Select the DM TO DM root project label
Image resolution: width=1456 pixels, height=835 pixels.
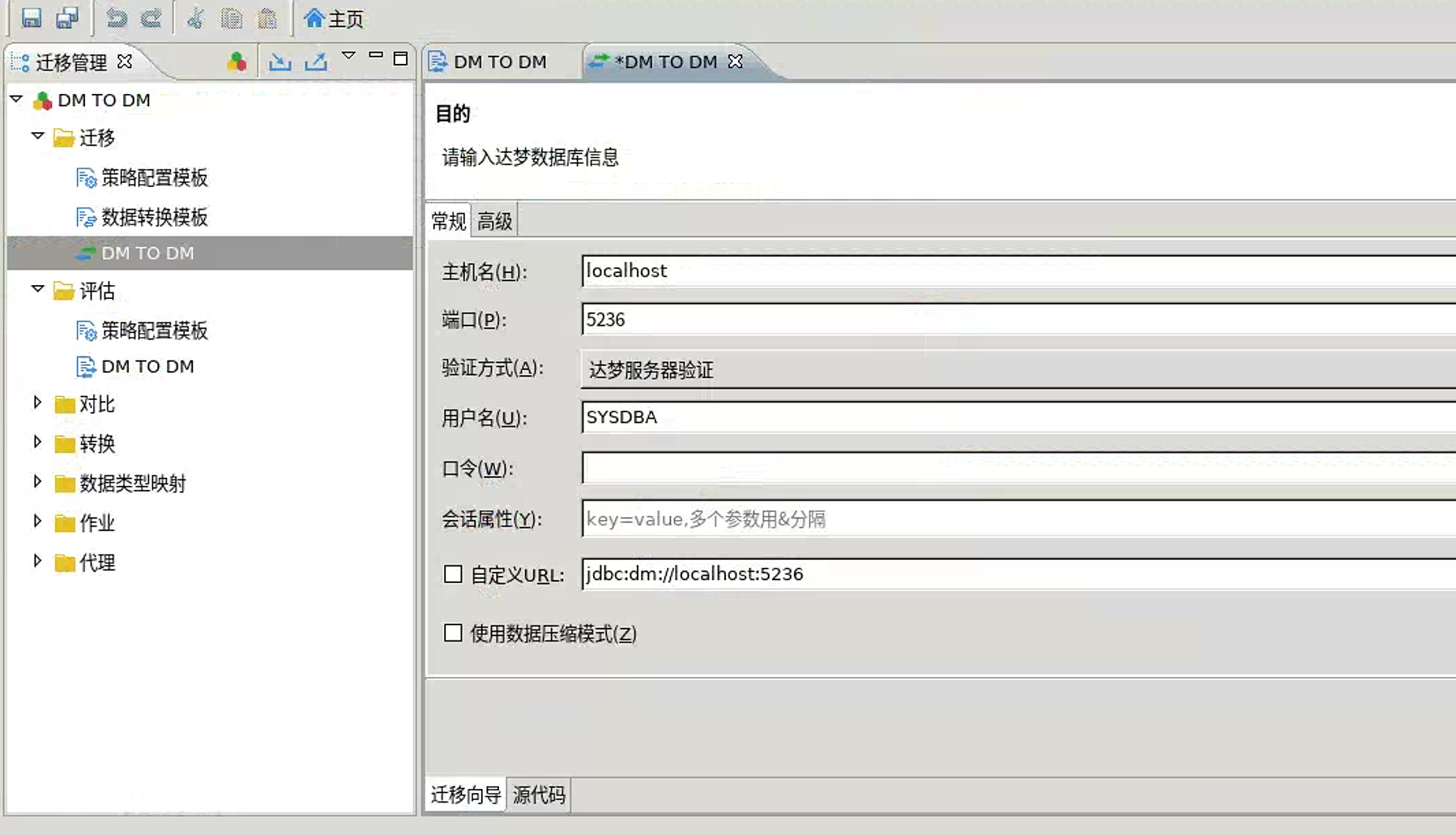tap(104, 100)
